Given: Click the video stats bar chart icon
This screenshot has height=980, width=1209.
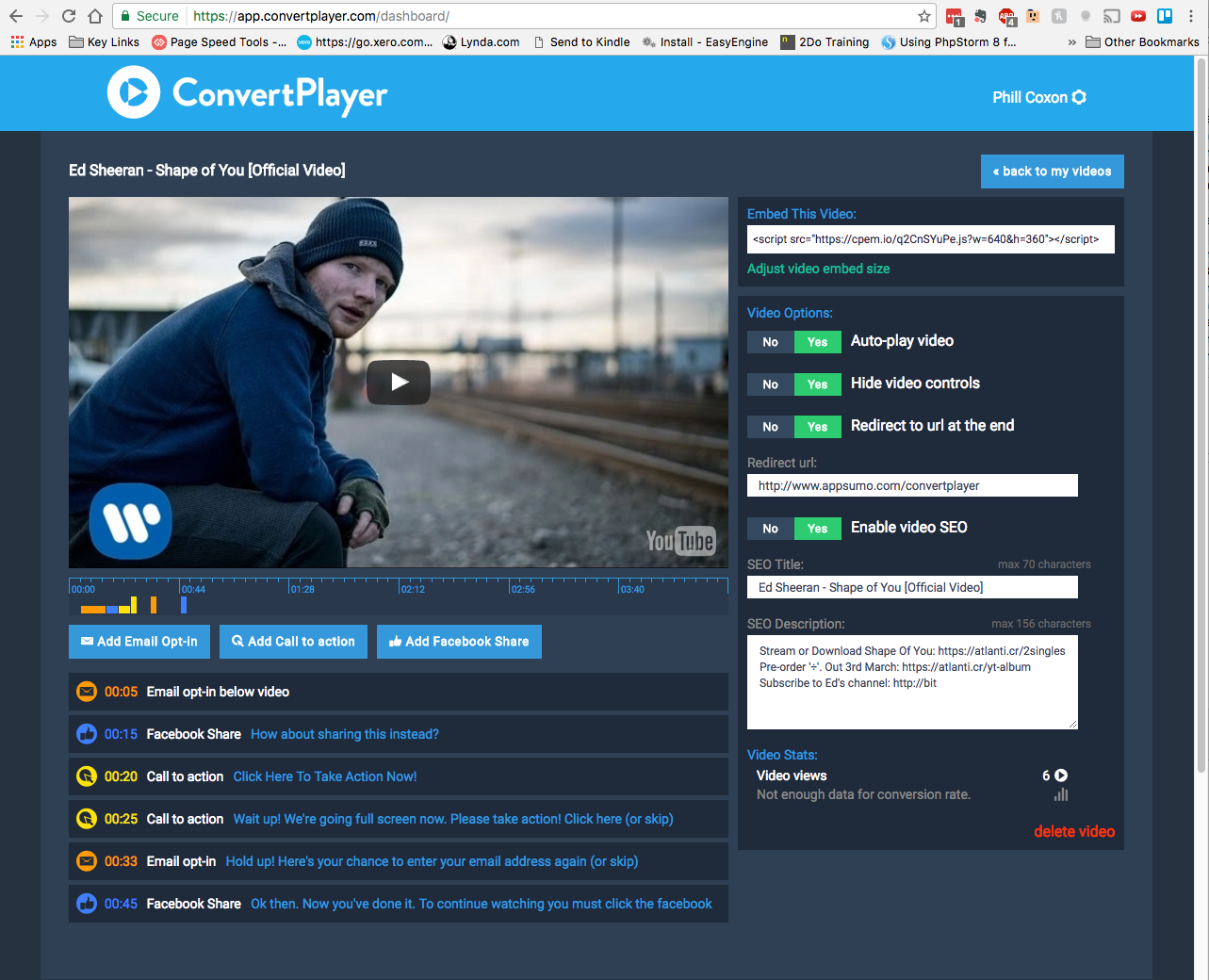Looking at the screenshot, I should 1061,794.
